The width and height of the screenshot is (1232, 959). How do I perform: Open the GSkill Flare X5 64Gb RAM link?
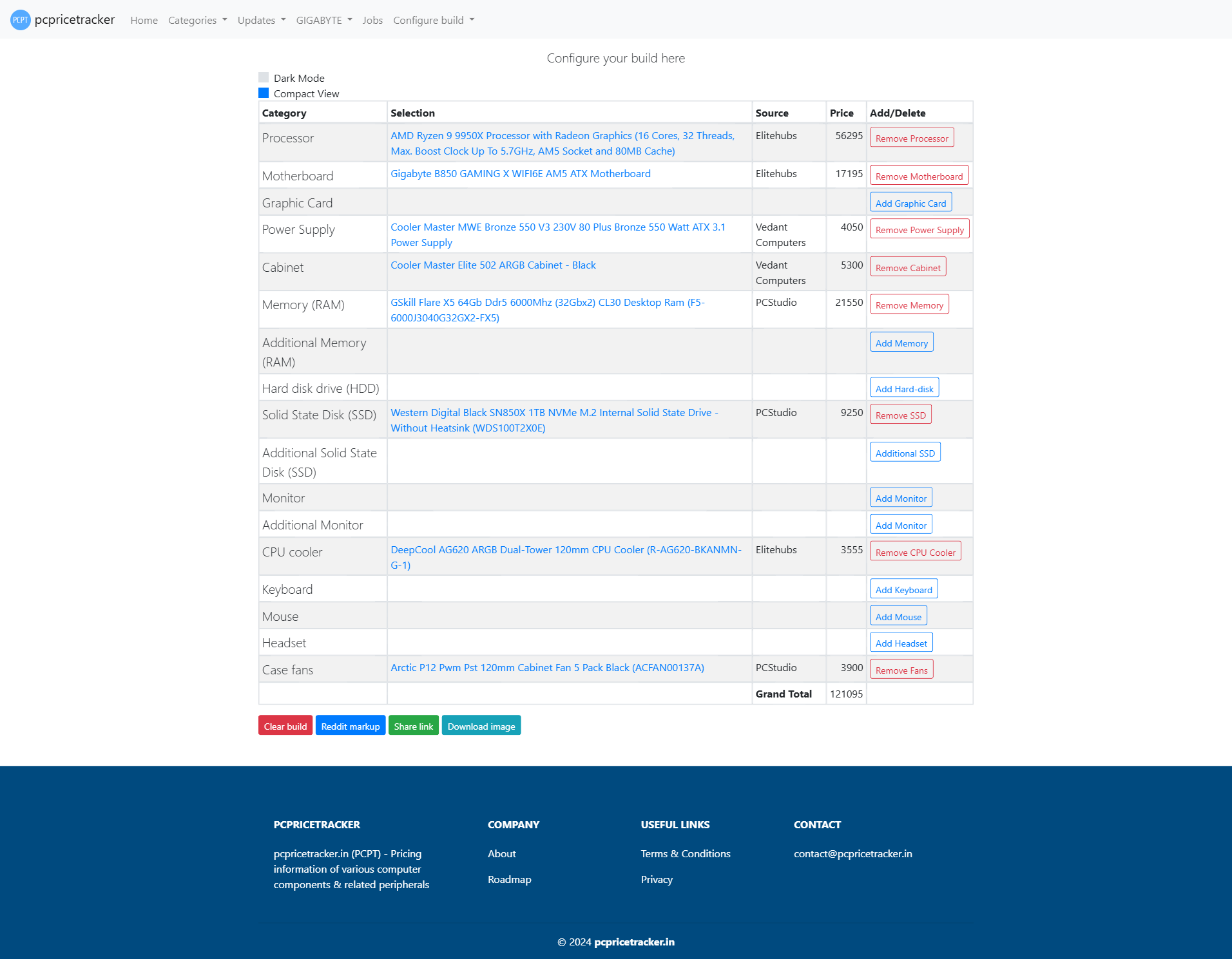548,310
